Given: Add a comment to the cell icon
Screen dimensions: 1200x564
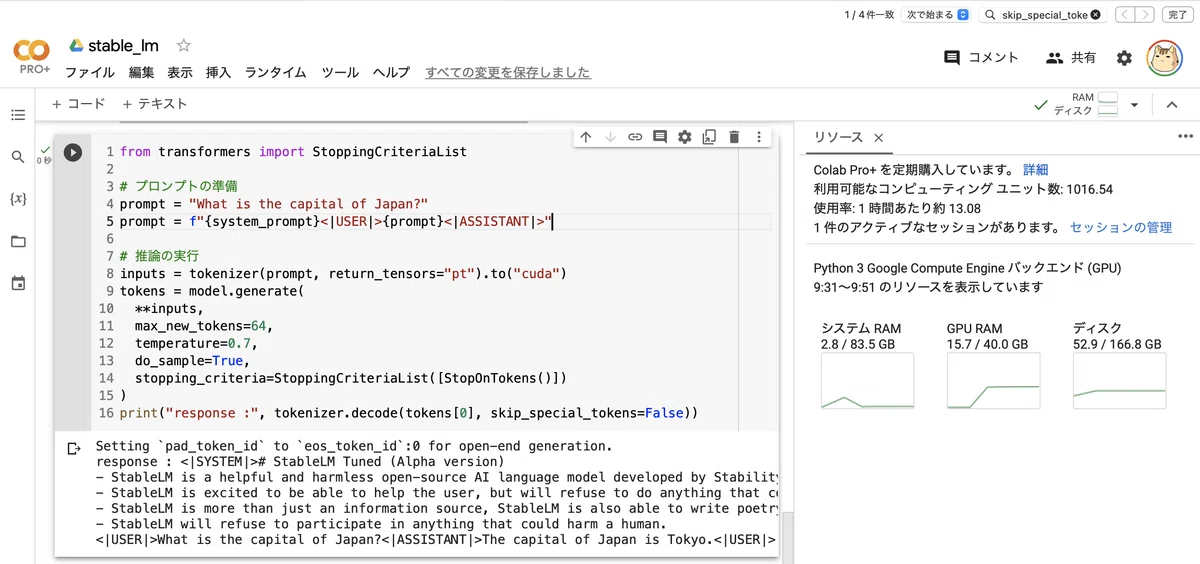Looking at the screenshot, I should 659,137.
